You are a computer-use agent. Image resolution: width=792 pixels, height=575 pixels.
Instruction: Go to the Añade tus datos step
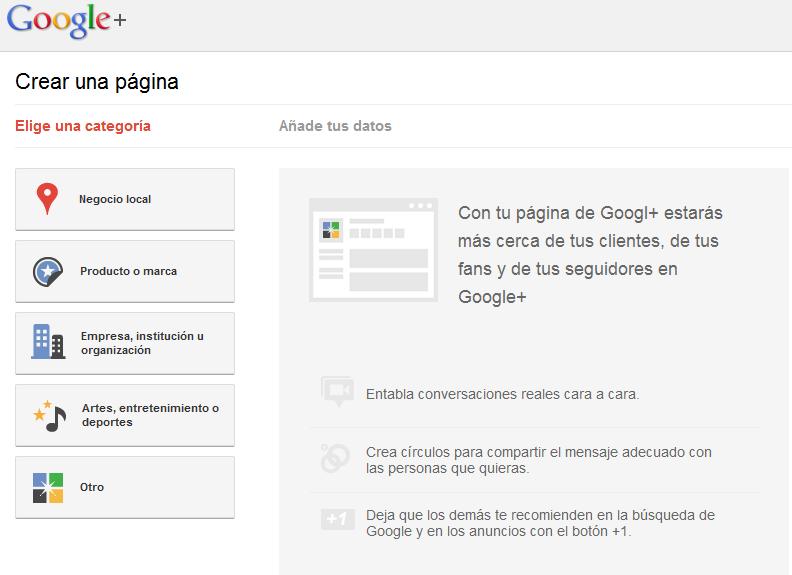pyautogui.click(x=335, y=126)
